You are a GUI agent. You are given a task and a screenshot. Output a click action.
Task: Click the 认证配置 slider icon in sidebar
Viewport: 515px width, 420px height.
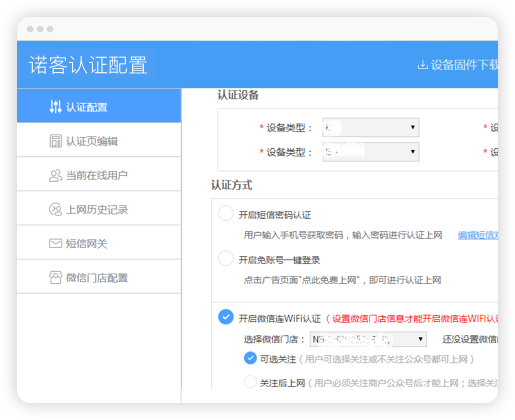coord(55,107)
